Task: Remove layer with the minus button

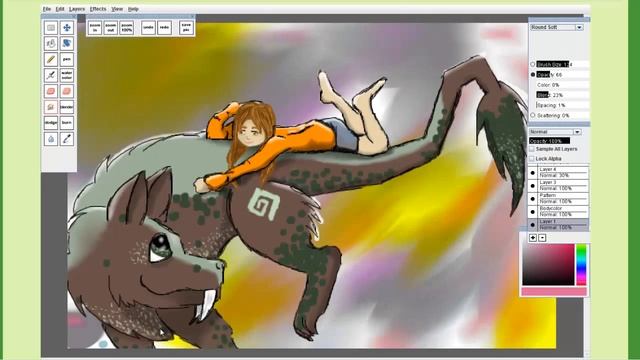Action: pyautogui.click(x=542, y=238)
